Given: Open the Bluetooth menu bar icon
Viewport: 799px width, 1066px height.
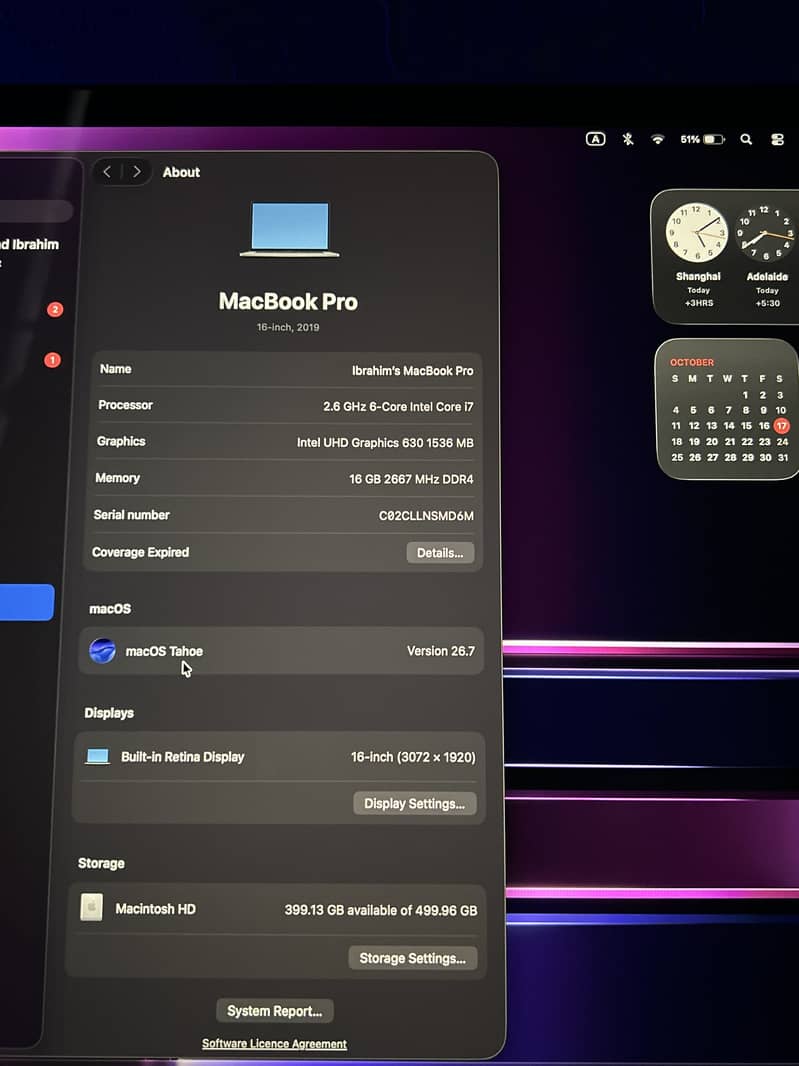Looking at the screenshot, I should pos(628,139).
